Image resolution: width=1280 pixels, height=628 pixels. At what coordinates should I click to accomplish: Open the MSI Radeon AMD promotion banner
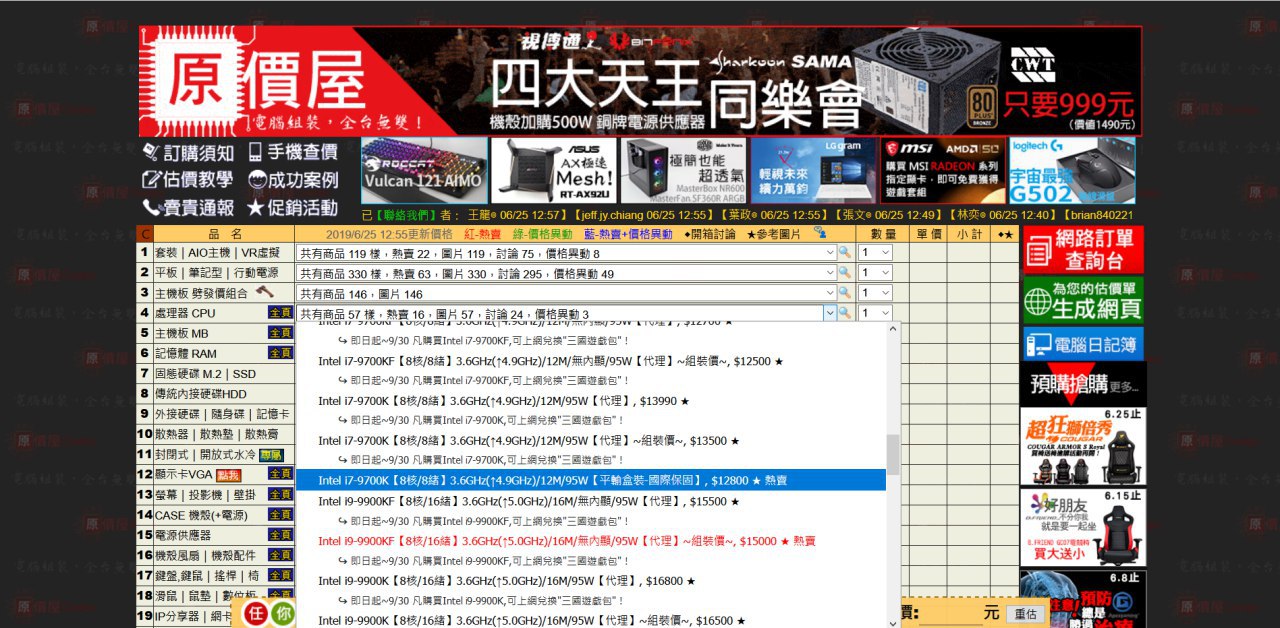pyautogui.click(x=943, y=170)
